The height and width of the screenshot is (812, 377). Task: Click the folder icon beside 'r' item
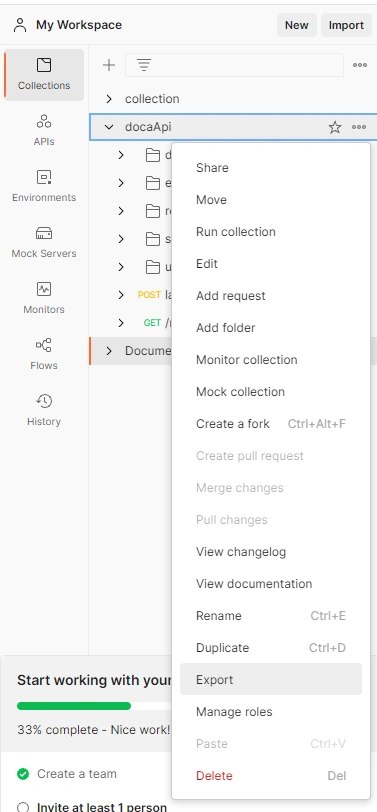click(x=152, y=211)
